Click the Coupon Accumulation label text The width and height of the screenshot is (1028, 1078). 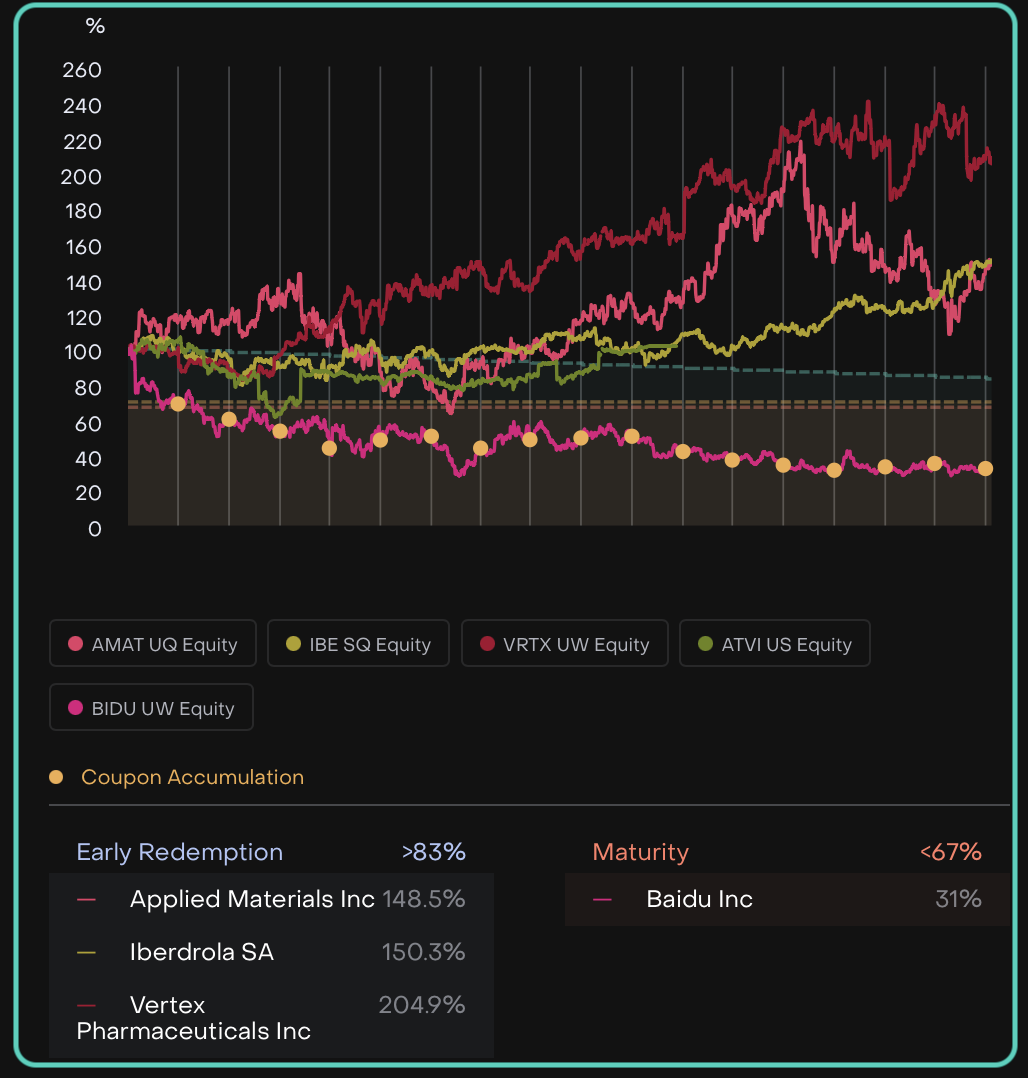192,777
